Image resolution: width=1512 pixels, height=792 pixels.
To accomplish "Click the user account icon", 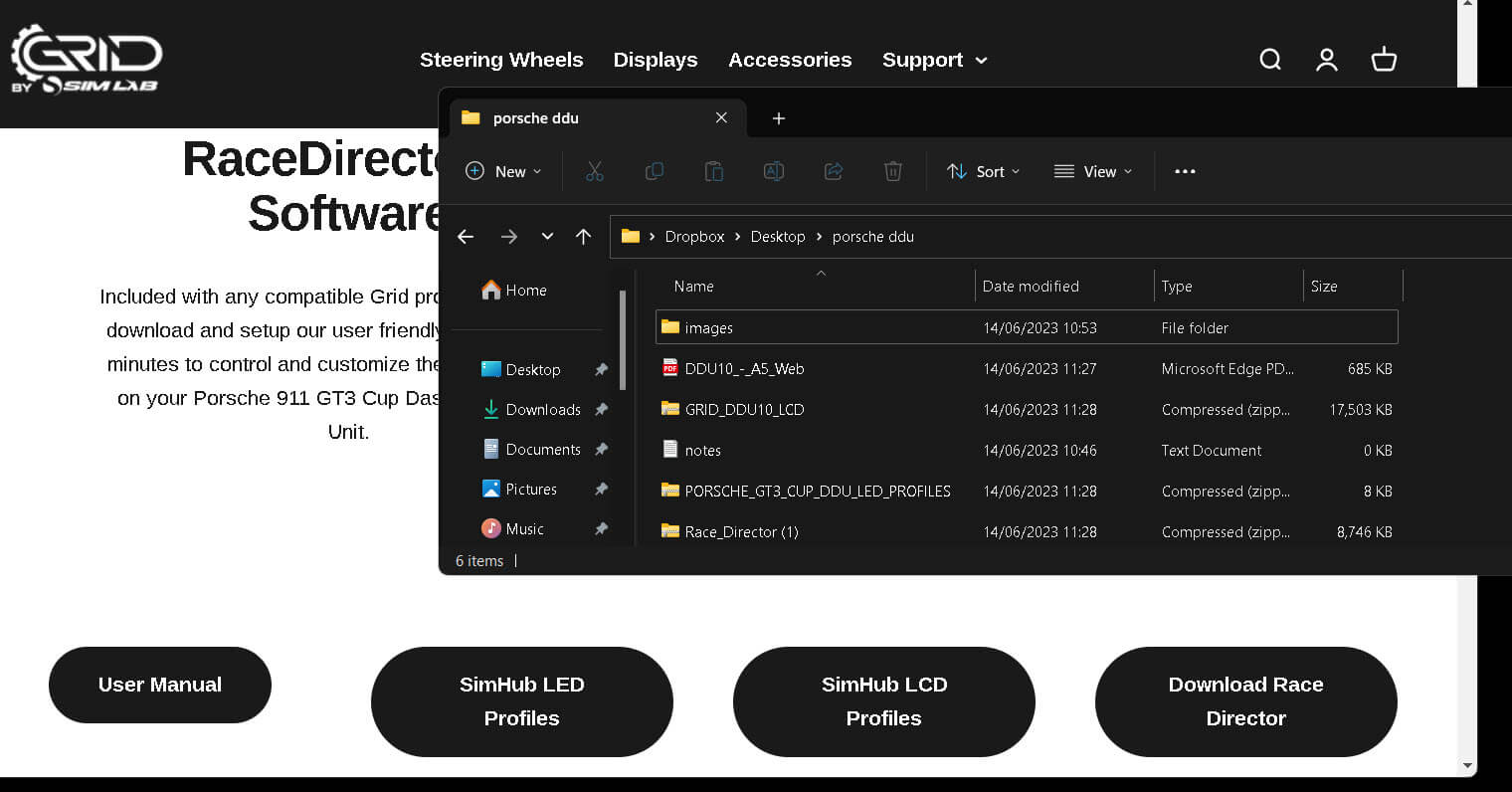I will 1327,60.
